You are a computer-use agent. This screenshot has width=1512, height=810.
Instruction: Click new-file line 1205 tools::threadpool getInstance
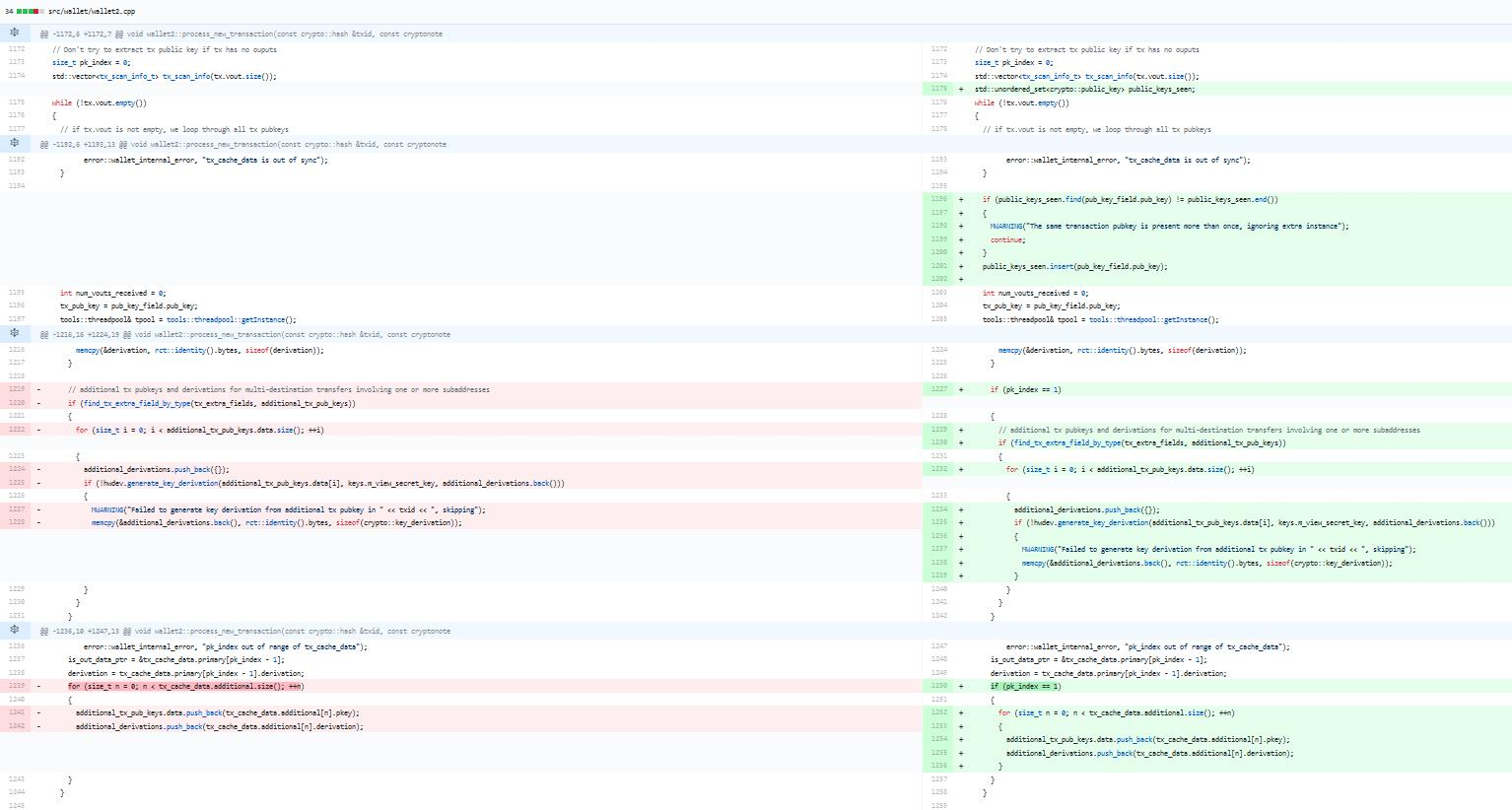(1100, 319)
